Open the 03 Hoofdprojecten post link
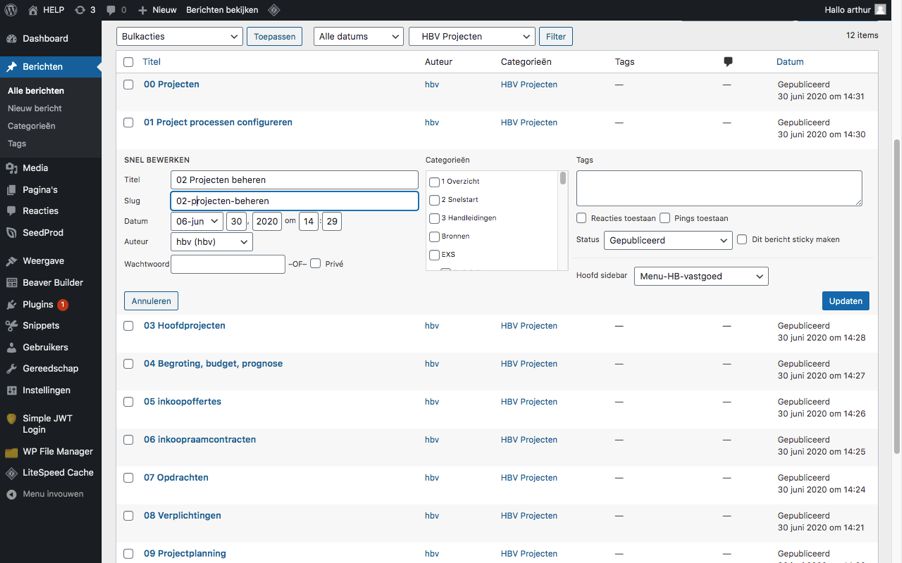The height and width of the screenshot is (563, 902). point(184,326)
